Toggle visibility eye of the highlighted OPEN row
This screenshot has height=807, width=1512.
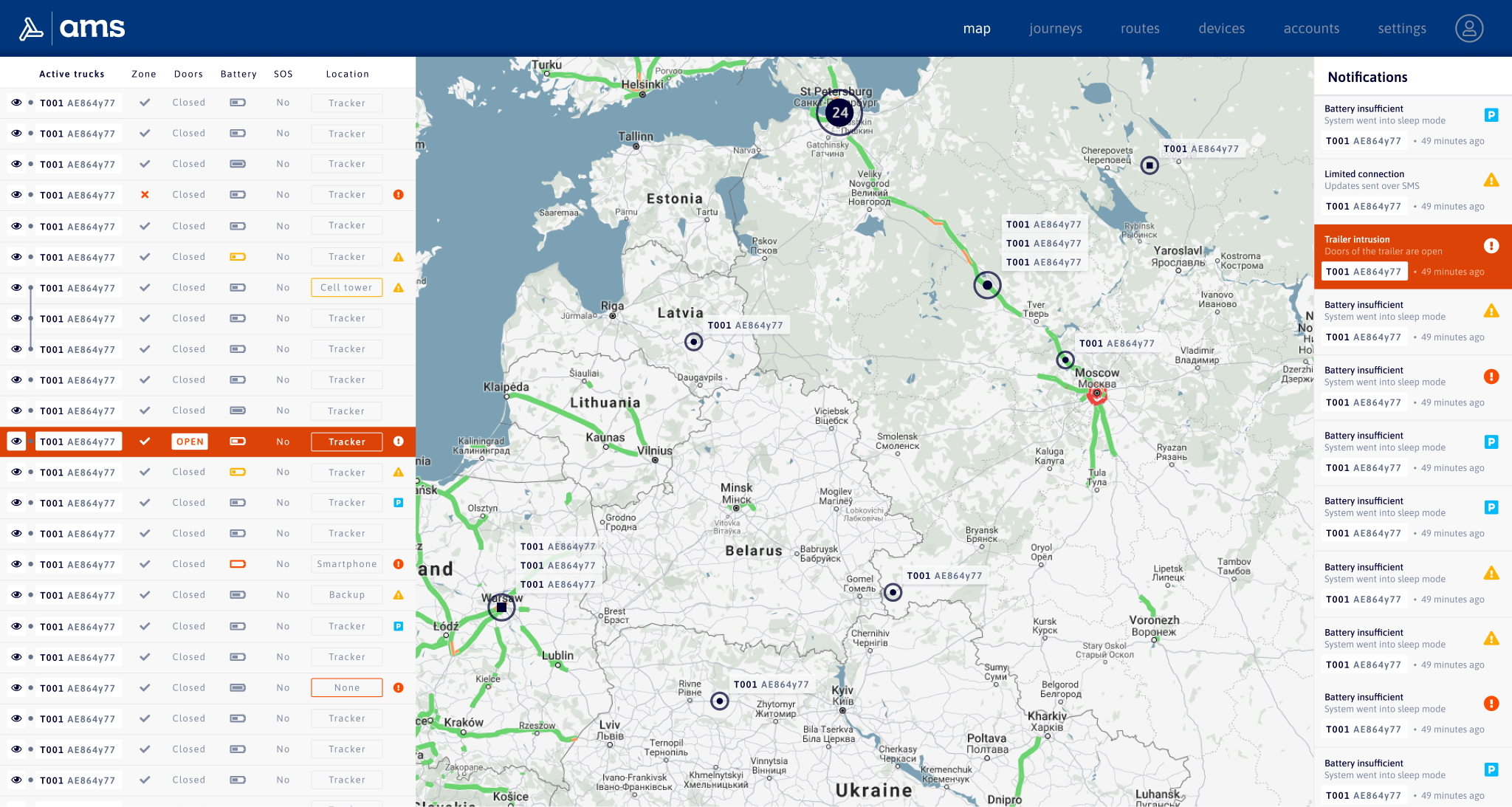(x=16, y=442)
